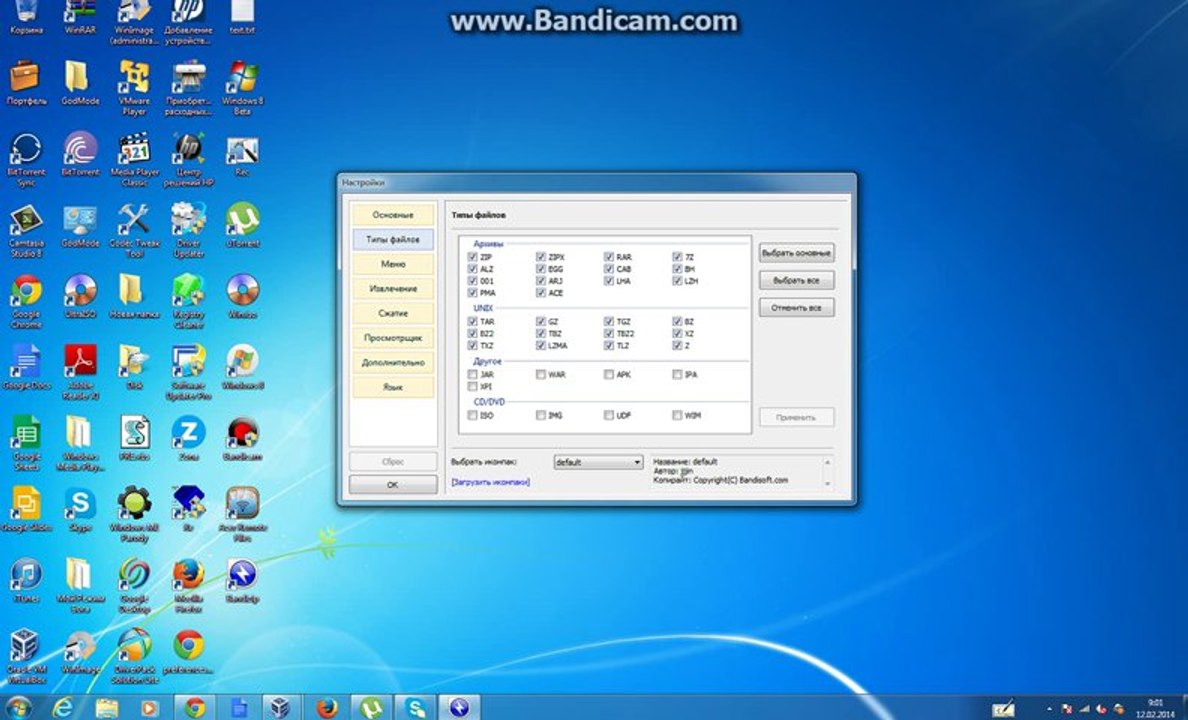Screen dimensions: 1188x720
Task: Select the Портфель briefcase icon
Action: tap(26, 83)
